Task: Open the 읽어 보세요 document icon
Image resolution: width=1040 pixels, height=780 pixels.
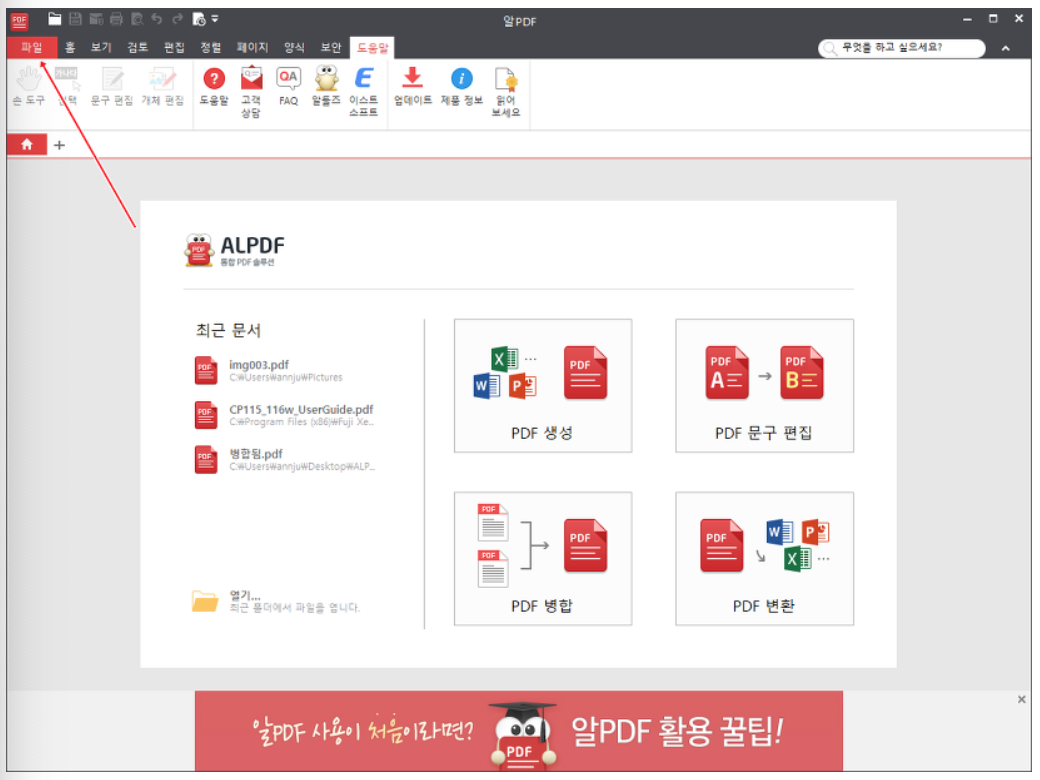Action: [505, 92]
